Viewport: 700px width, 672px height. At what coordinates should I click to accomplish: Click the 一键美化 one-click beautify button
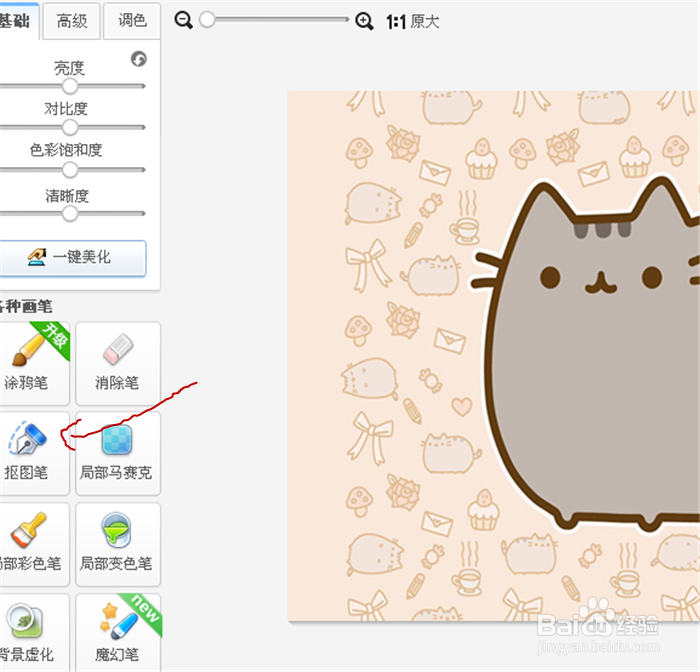click(73, 258)
